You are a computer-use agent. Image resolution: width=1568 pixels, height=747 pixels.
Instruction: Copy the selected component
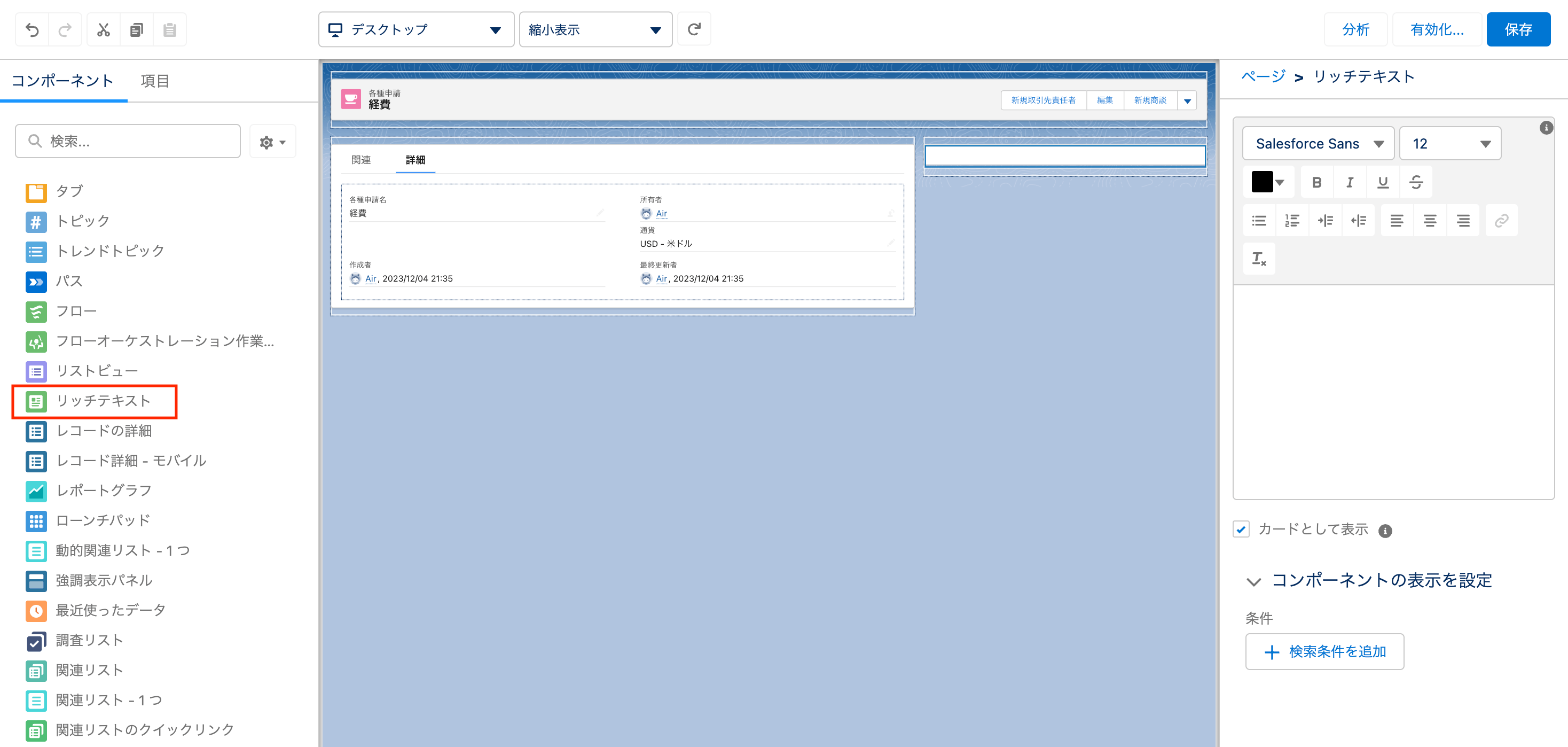(136, 29)
